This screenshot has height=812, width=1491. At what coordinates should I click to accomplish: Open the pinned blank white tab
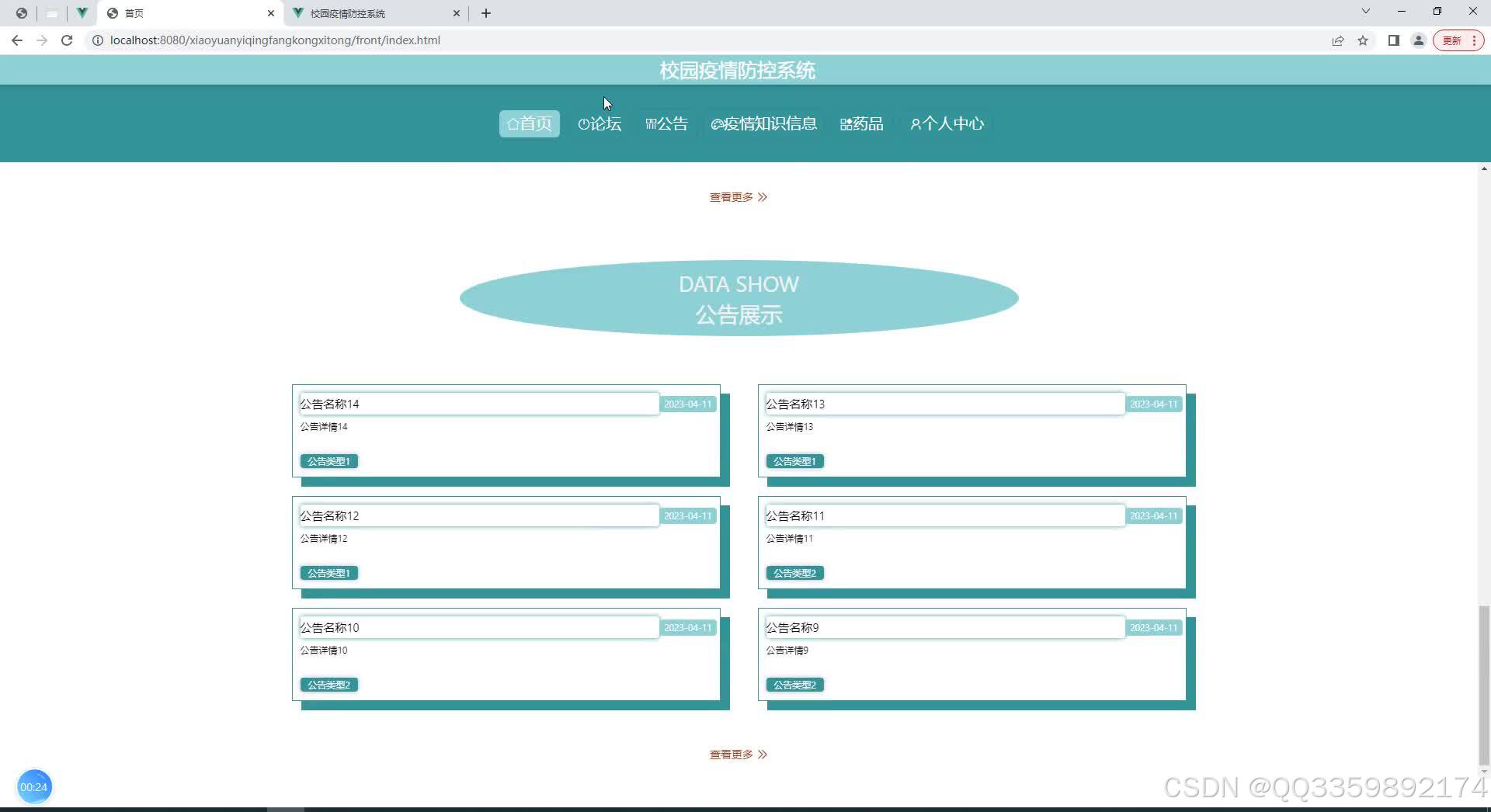click(52, 13)
